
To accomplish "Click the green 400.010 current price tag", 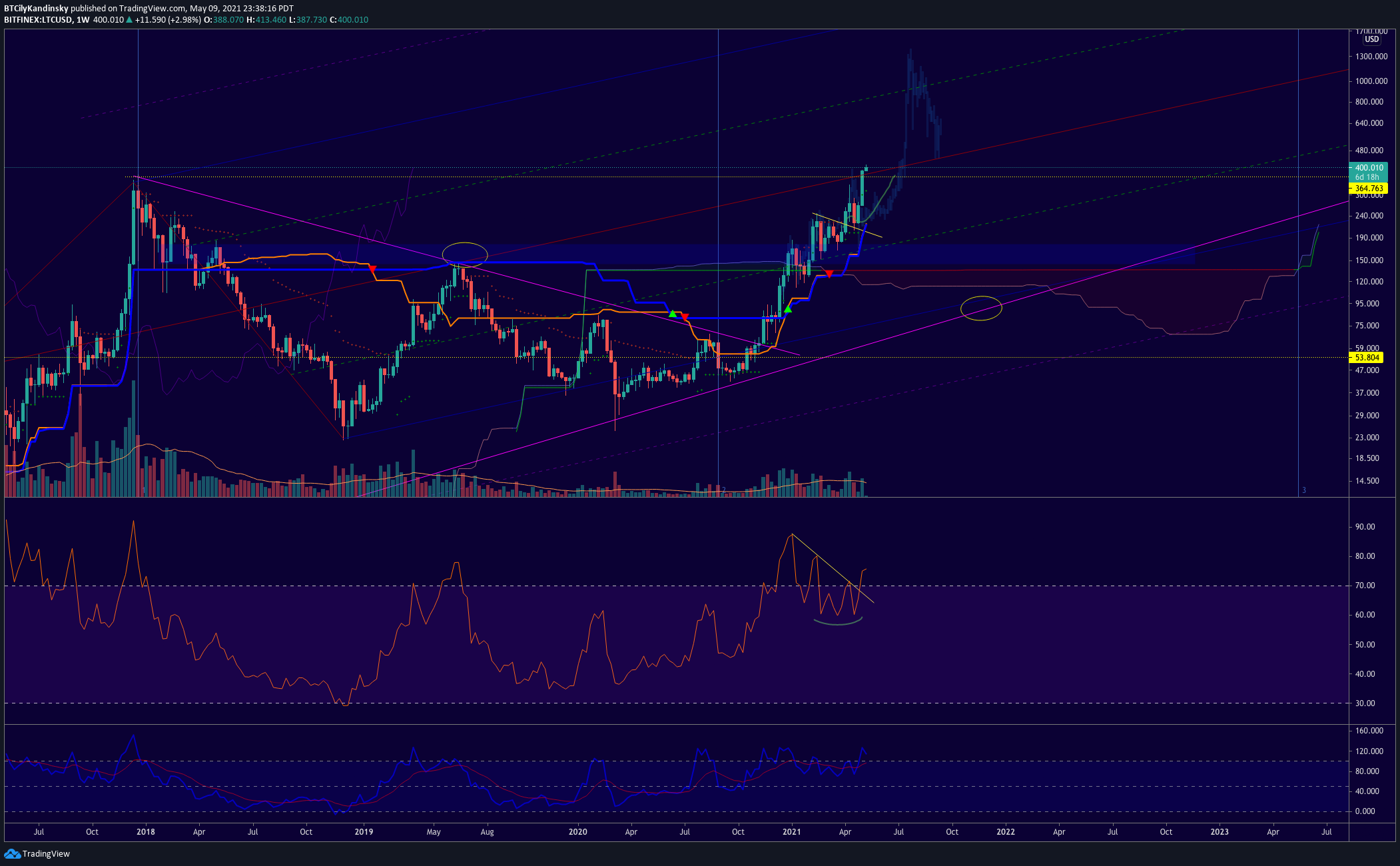I will point(1369,168).
